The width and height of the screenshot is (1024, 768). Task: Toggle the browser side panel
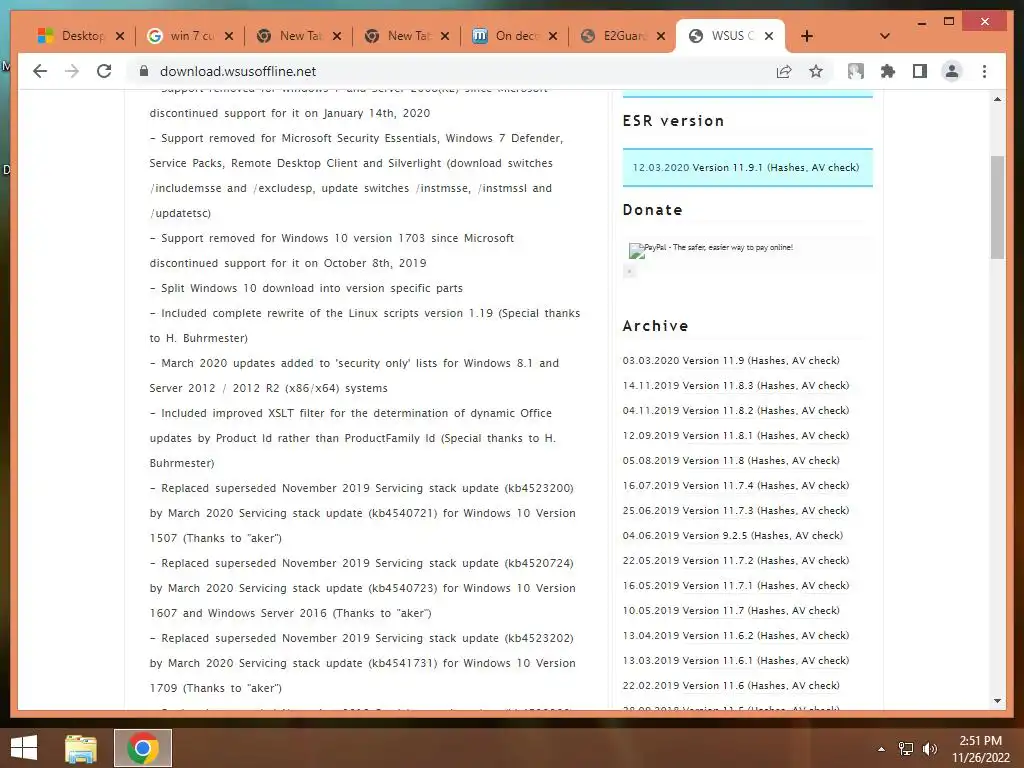coord(920,71)
